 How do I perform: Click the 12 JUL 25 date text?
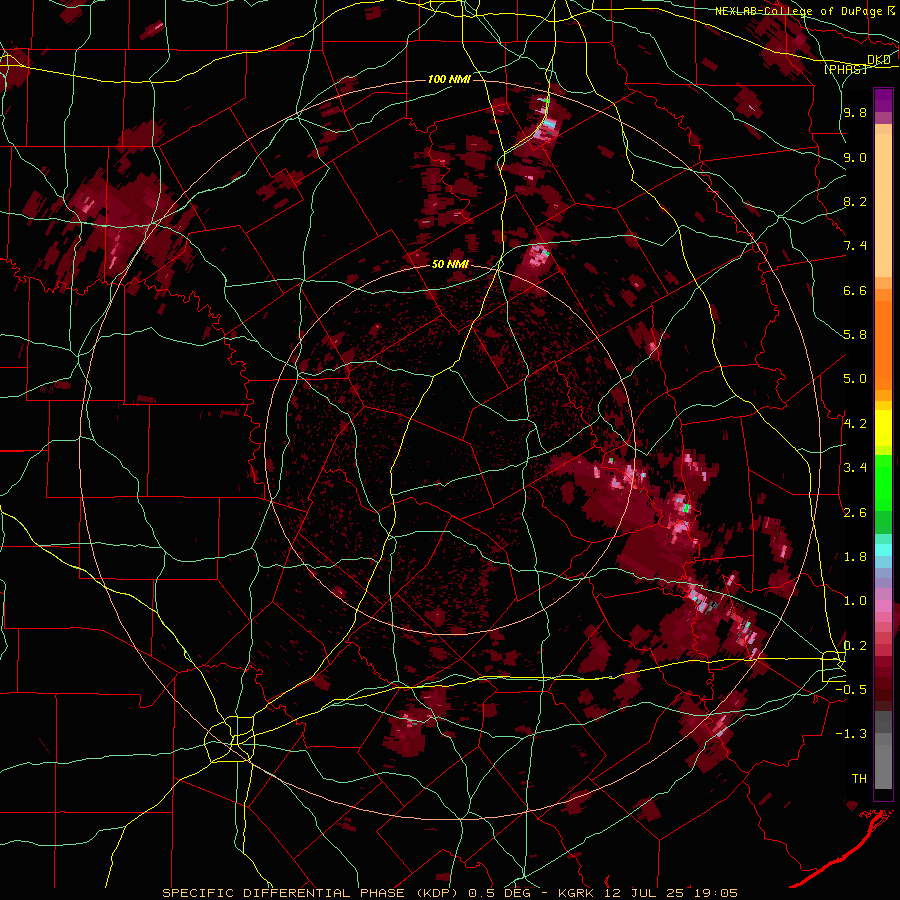click(x=639, y=893)
